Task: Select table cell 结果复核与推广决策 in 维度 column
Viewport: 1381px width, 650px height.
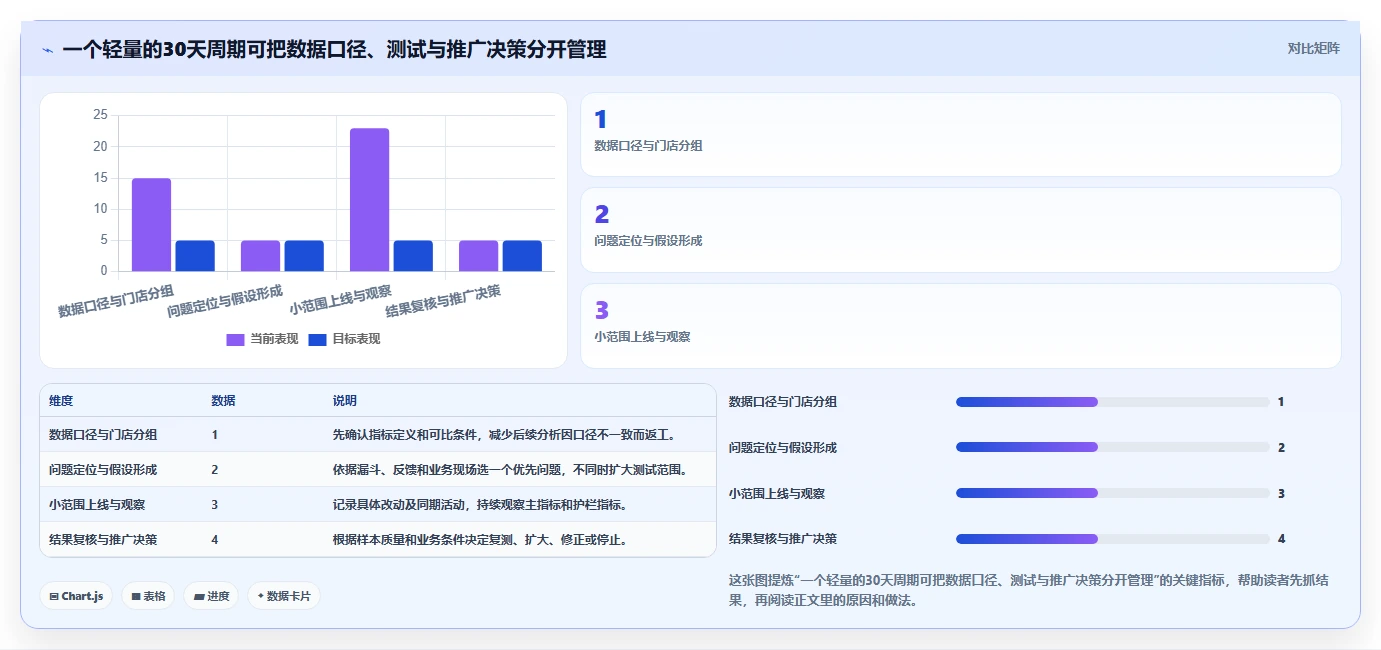Action: point(103,539)
